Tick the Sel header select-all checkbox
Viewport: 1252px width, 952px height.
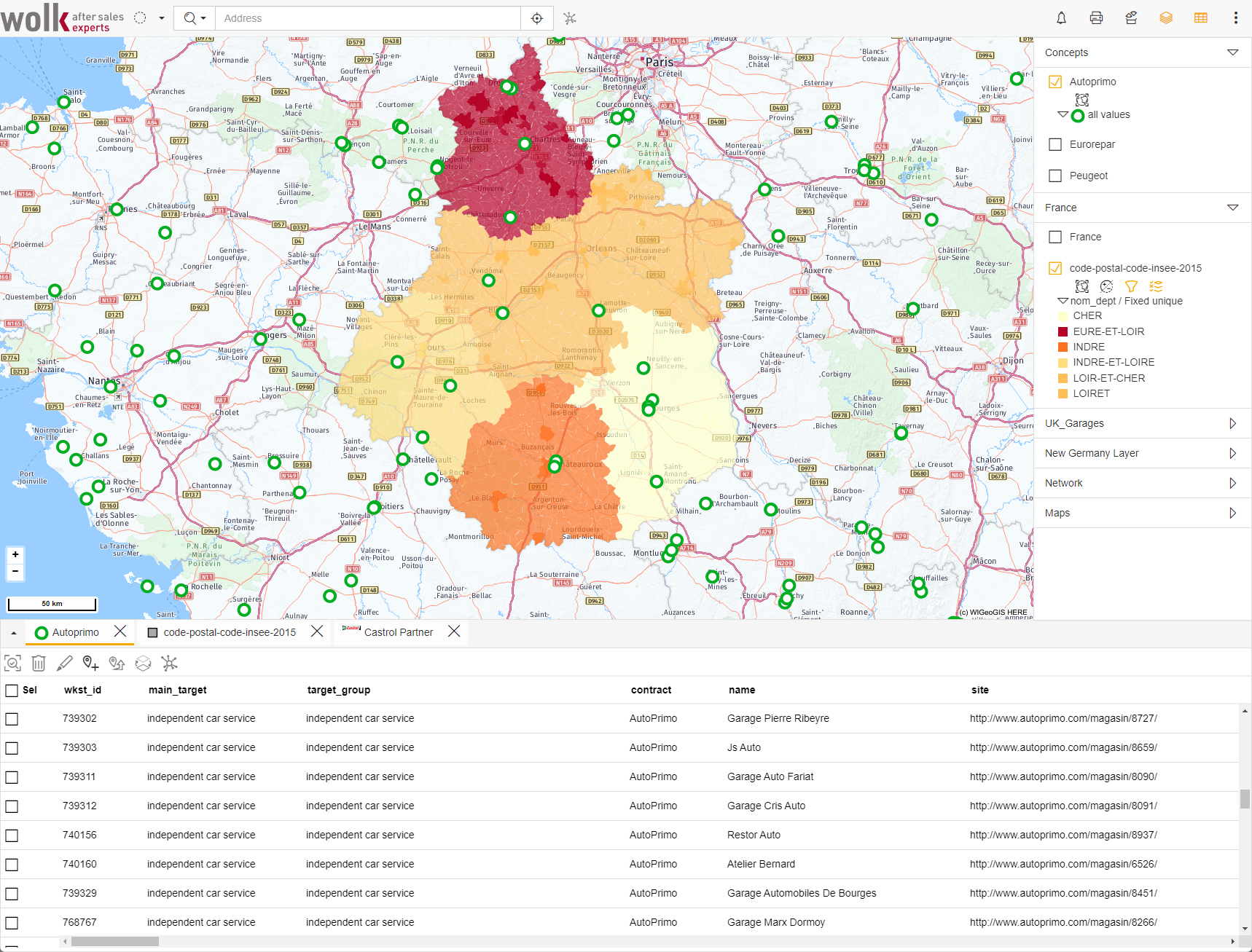[12, 690]
